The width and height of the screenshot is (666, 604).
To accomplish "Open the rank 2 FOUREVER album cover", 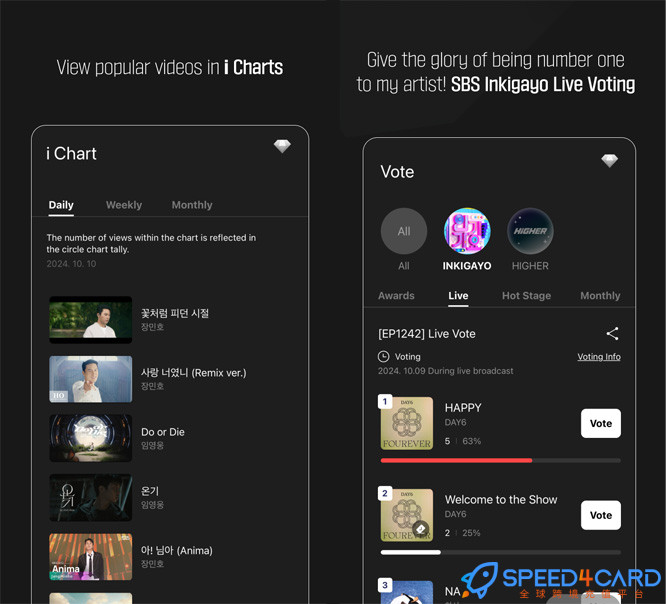I will click(x=407, y=515).
